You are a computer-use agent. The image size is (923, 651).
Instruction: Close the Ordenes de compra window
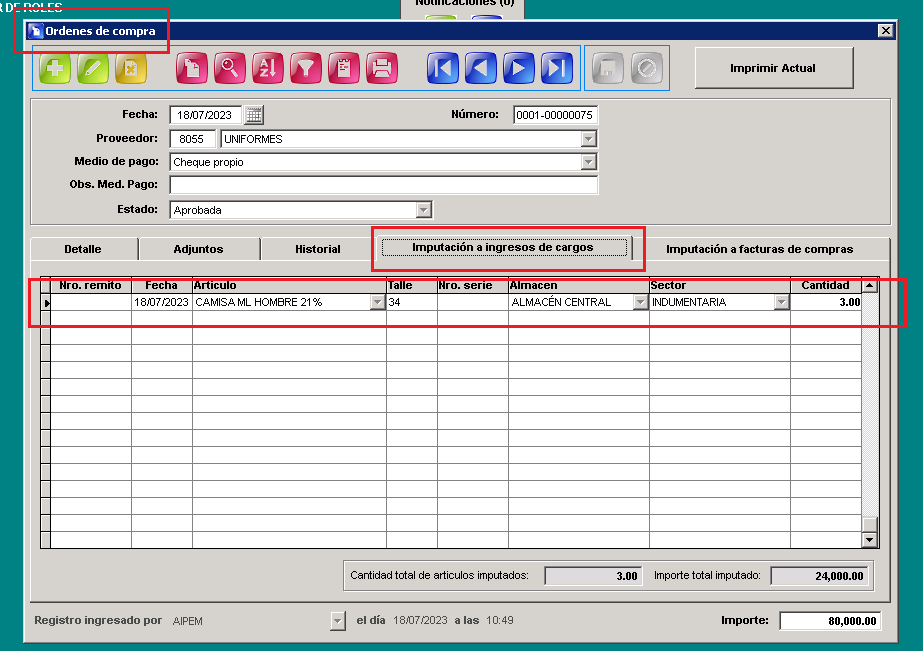pos(885,31)
